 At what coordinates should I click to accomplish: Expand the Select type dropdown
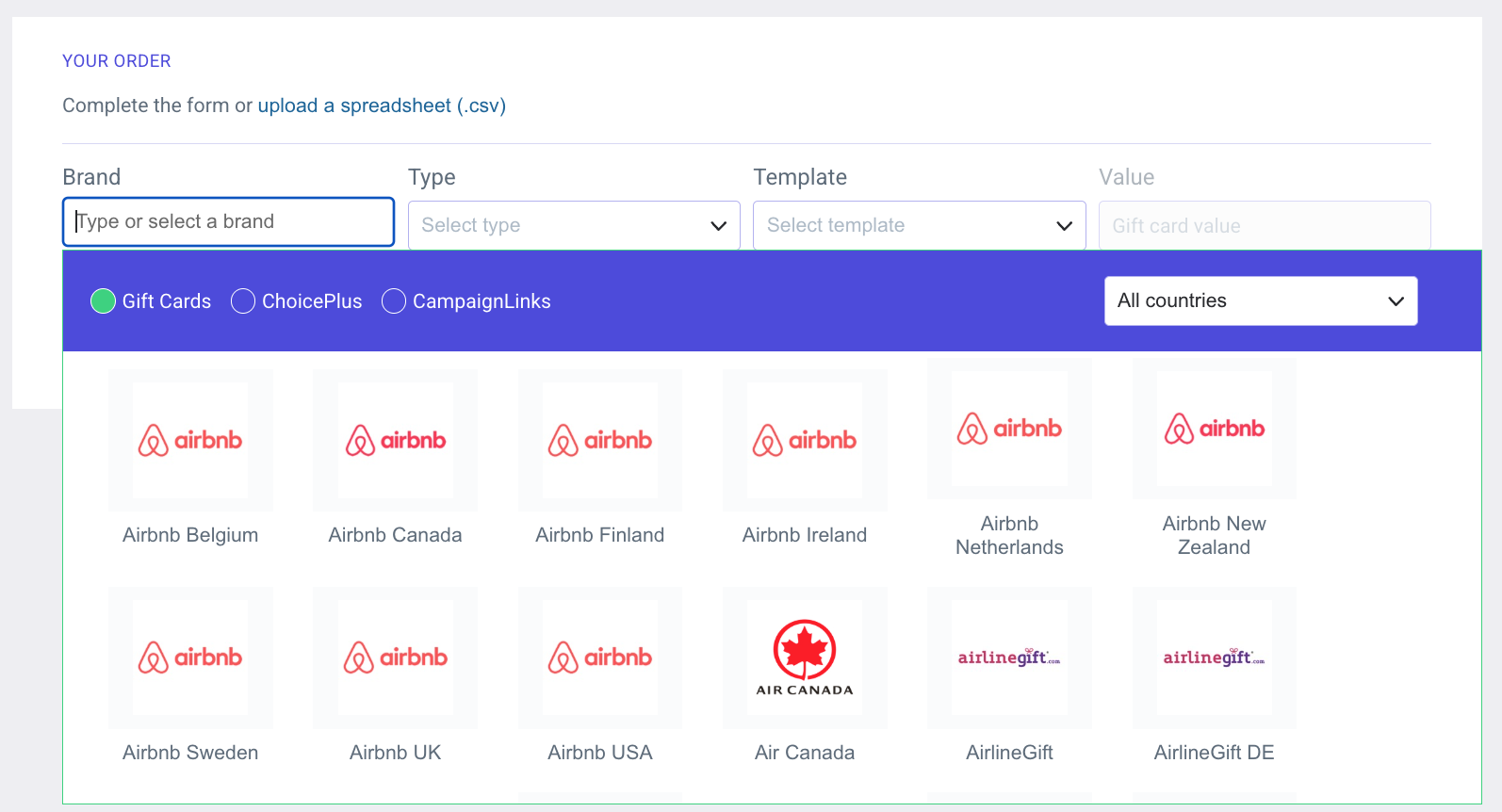pyautogui.click(x=574, y=225)
